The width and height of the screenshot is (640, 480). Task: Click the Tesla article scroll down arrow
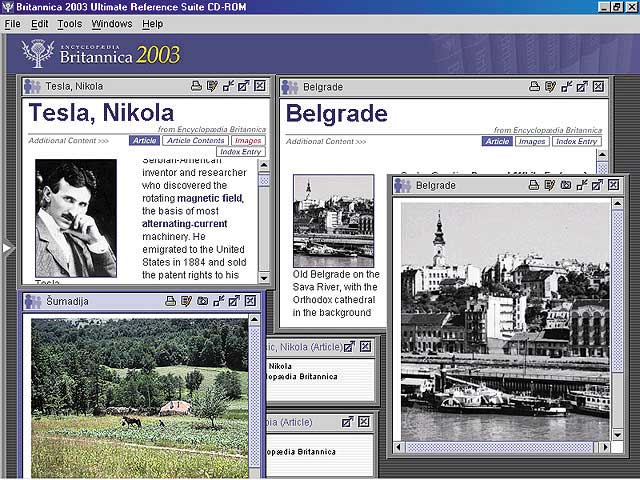[264, 278]
